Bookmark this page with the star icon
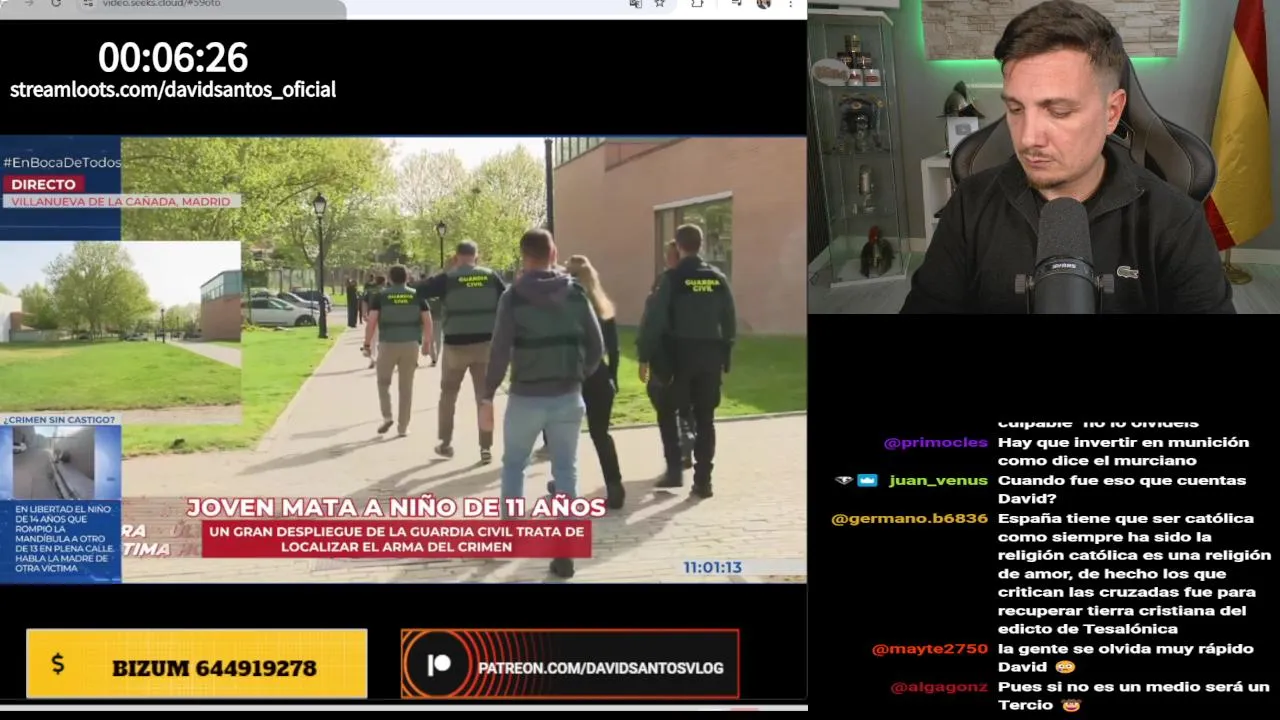The width and height of the screenshot is (1280, 720). click(659, 4)
